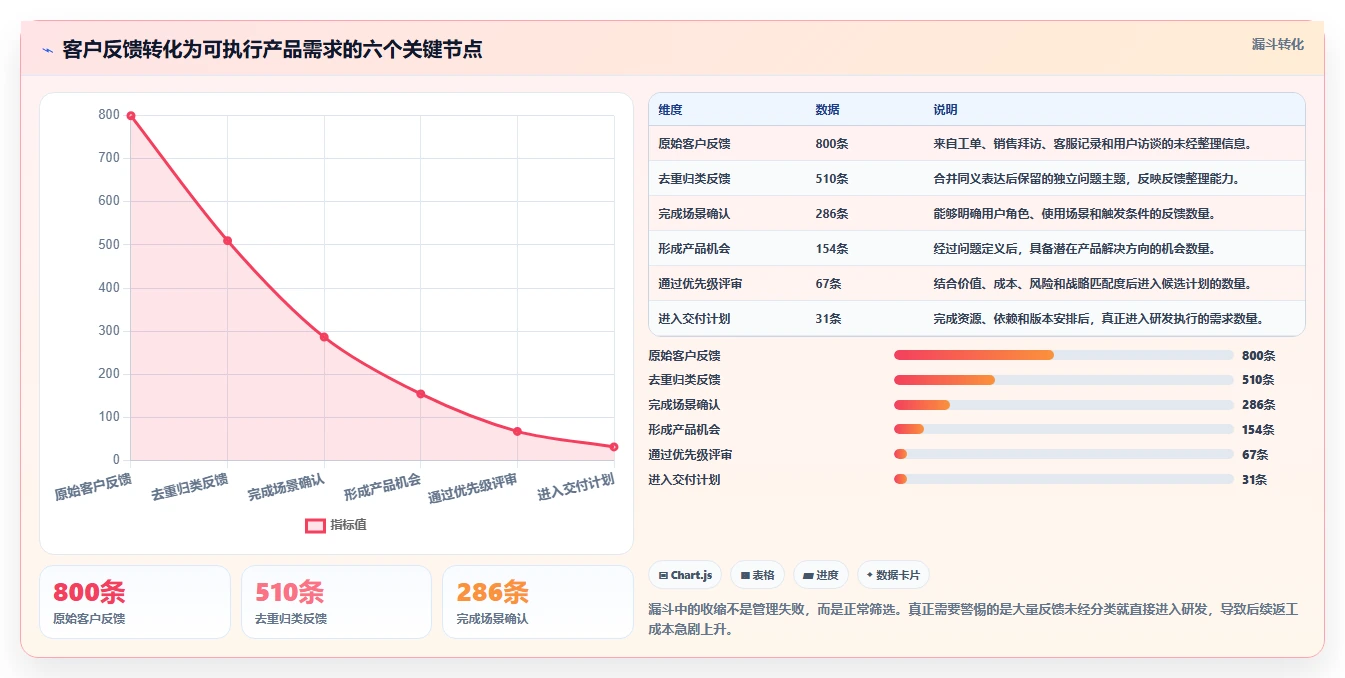The height and width of the screenshot is (678, 1345).
Task: Click the 数据卡片 tag chip
Action: [x=893, y=575]
